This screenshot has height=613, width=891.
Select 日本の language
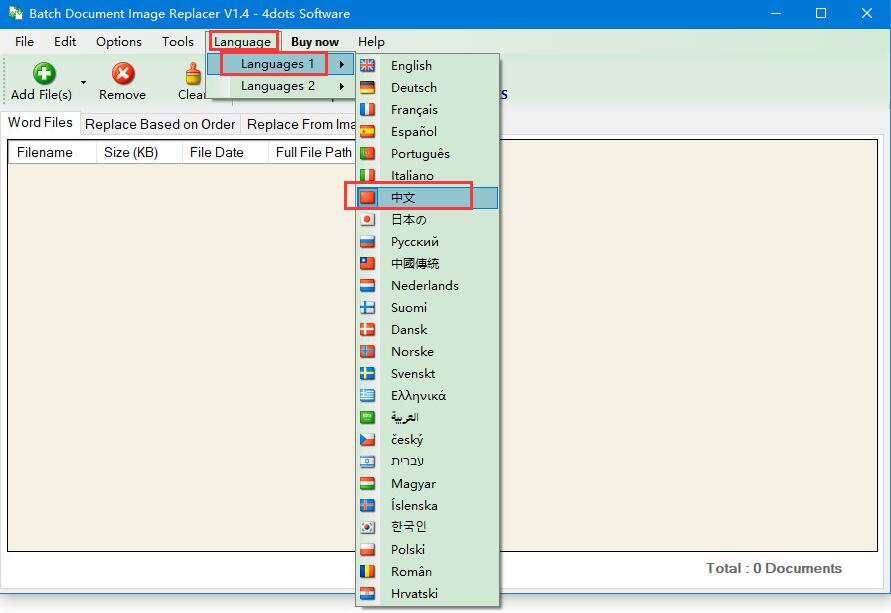click(427, 219)
